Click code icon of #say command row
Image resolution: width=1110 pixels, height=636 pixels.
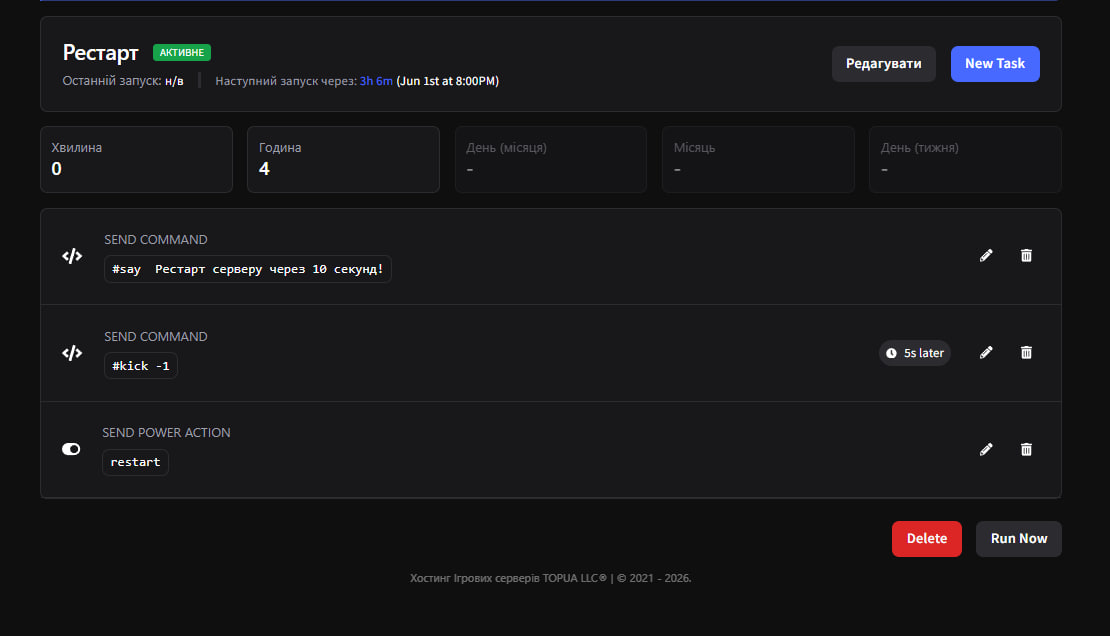(x=72, y=256)
